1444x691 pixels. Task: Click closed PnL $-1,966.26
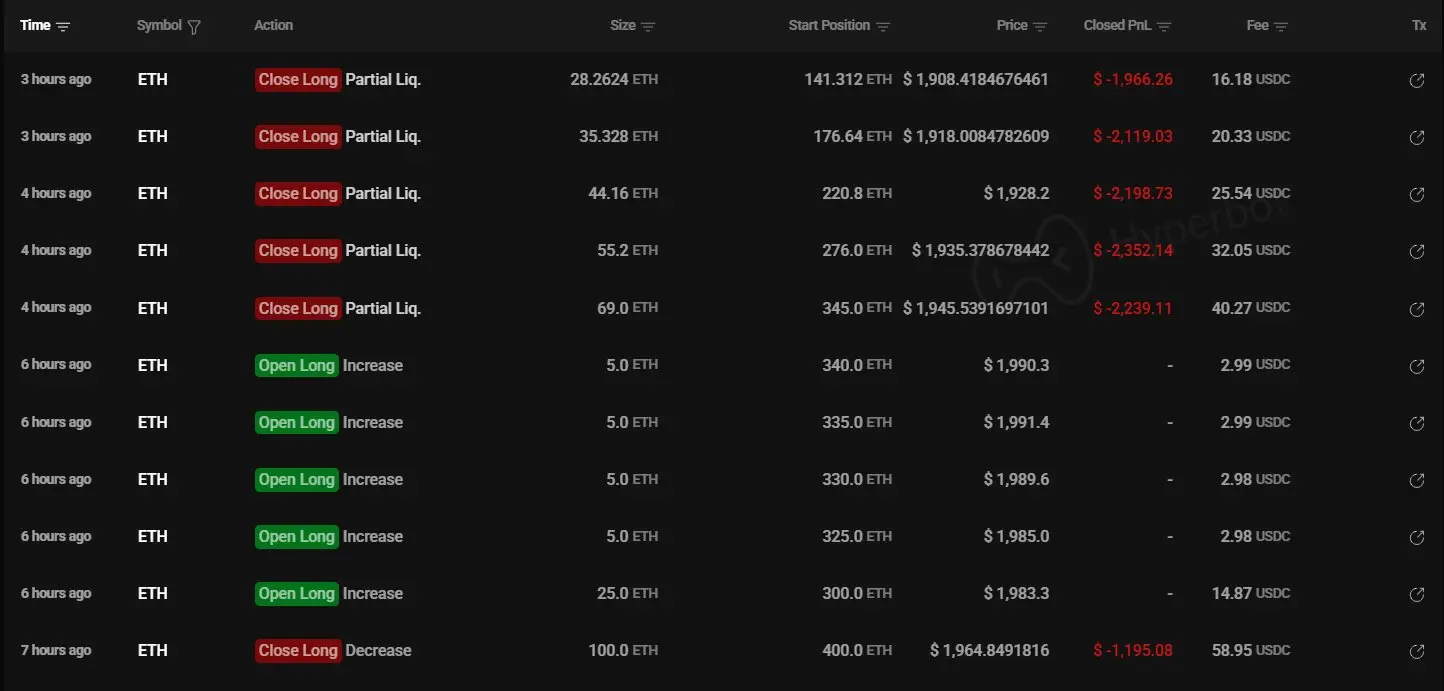click(x=1133, y=80)
